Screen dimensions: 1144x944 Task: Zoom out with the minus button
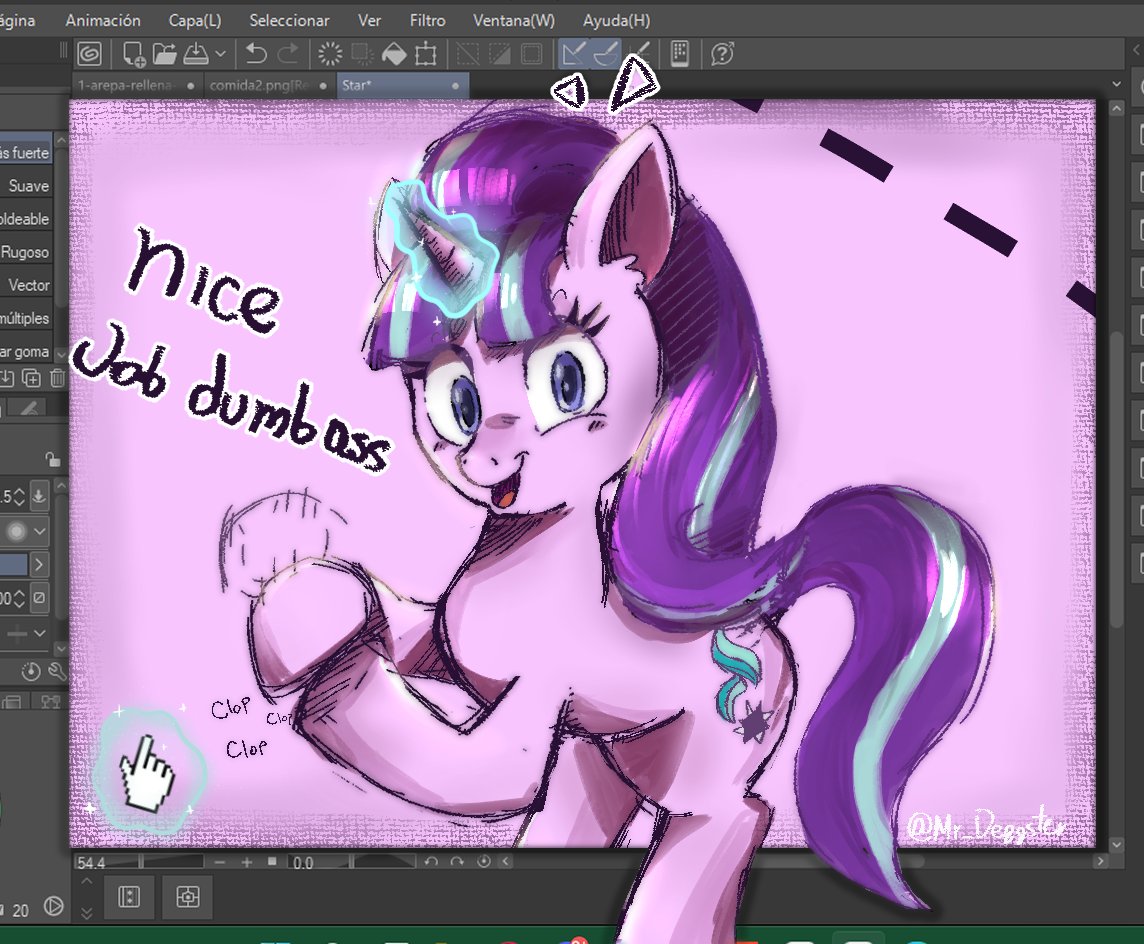coord(220,862)
